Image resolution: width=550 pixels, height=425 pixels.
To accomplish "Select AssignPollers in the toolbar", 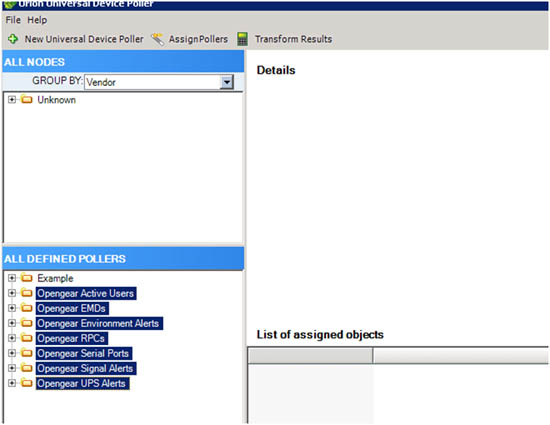I will pos(199,39).
